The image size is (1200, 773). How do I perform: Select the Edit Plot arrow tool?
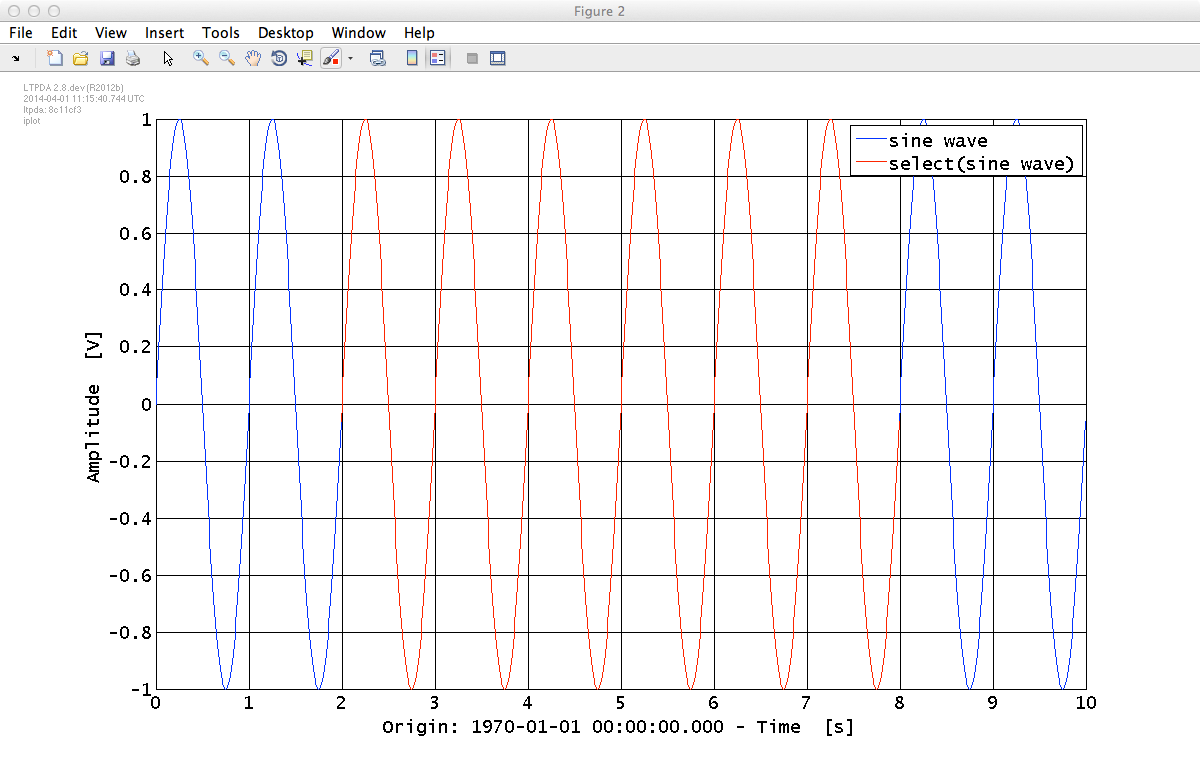click(x=168, y=58)
